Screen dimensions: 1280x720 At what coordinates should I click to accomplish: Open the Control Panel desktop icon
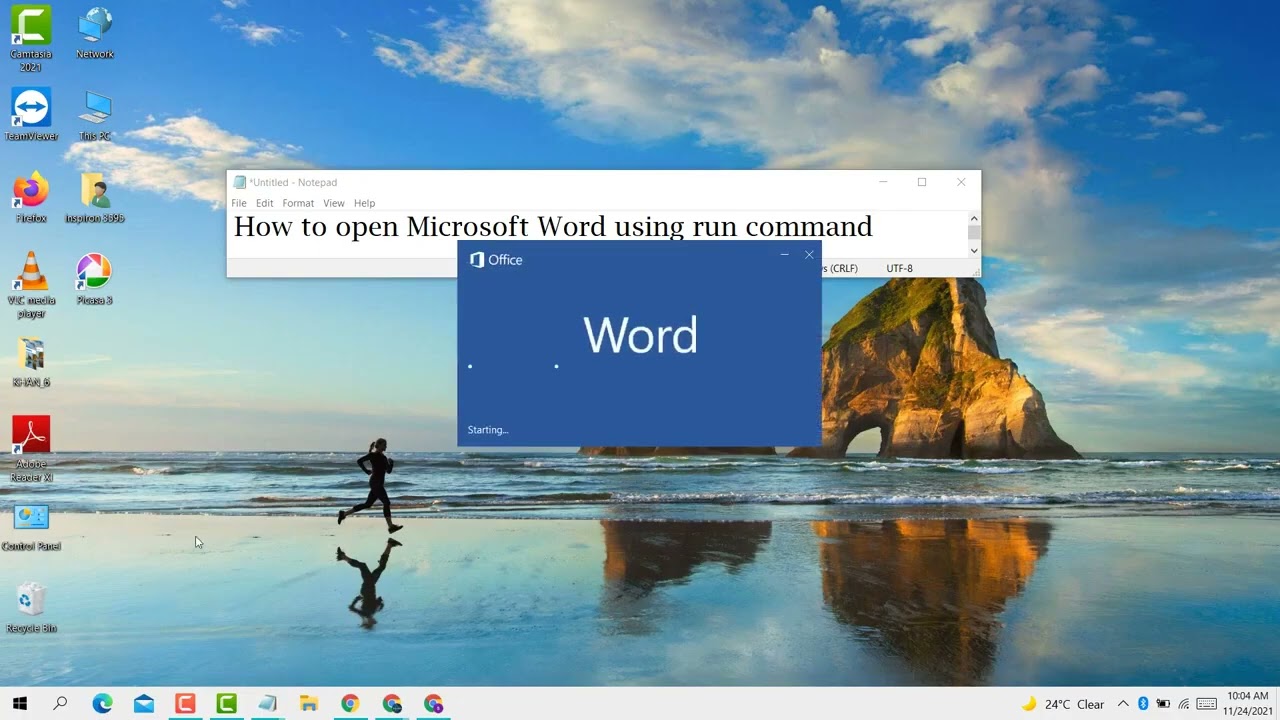(x=31, y=526)
